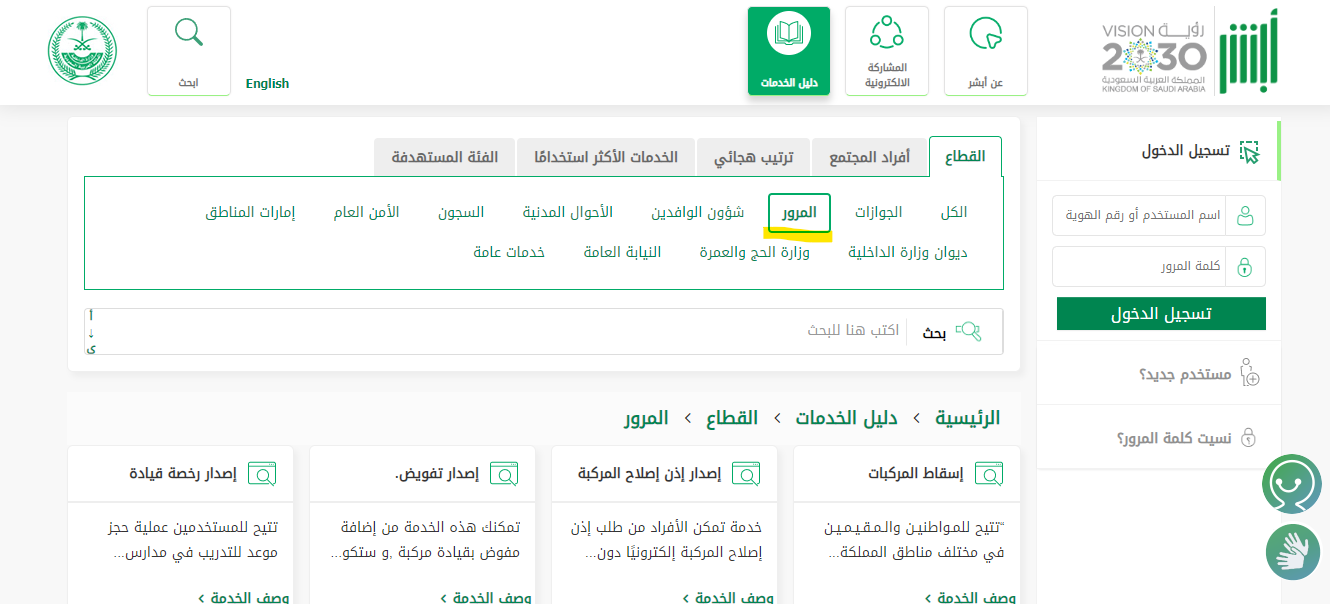Expand وصف الخدمة under إصدار تفويض
Viewport: 1330px width, 604px height.
487,597
